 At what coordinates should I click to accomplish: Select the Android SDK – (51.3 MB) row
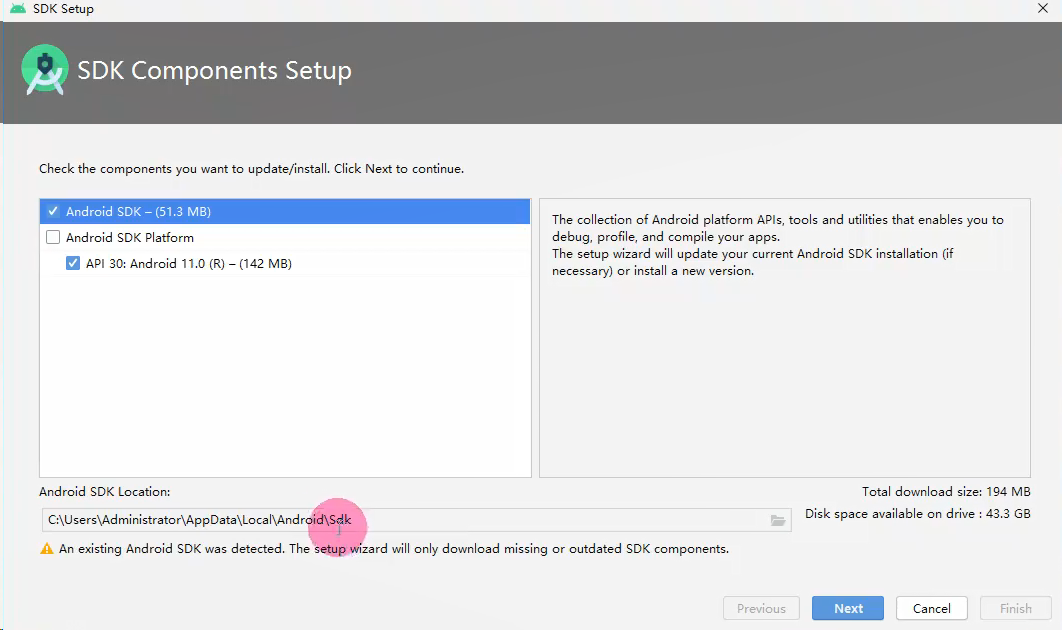[x=284, y=211]
